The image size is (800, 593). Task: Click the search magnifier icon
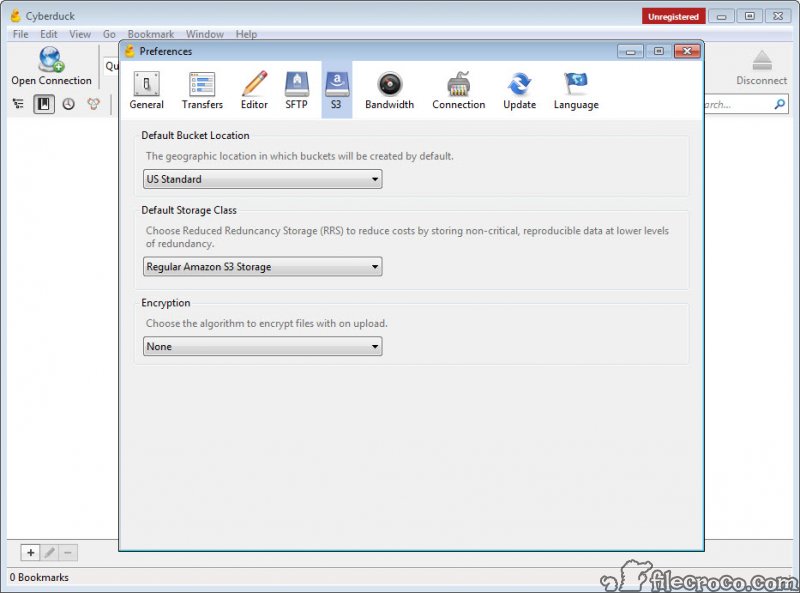point(779,104)
